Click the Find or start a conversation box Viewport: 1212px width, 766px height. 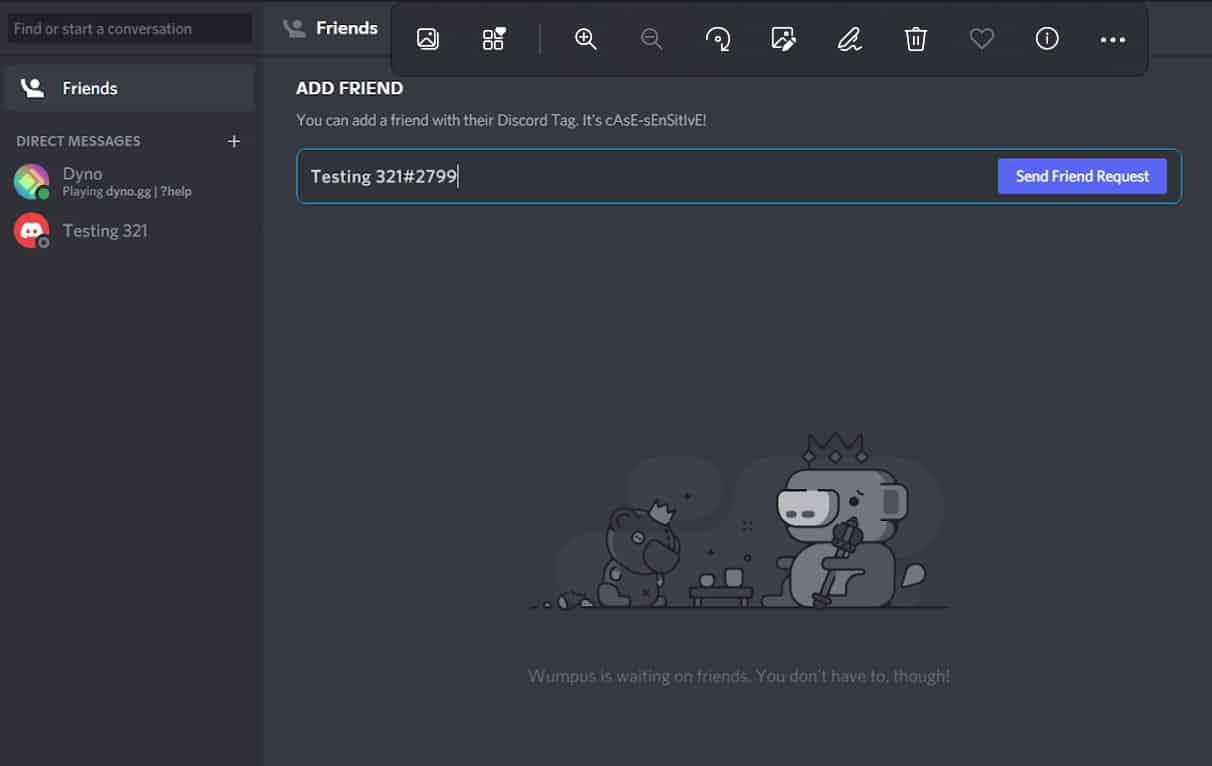pos(129,29)
